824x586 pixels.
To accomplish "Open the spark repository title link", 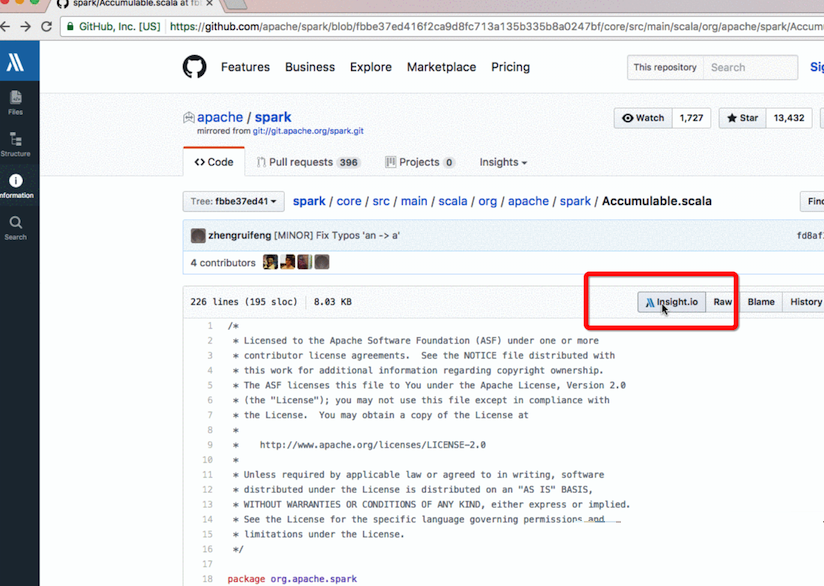I will 273,117.
